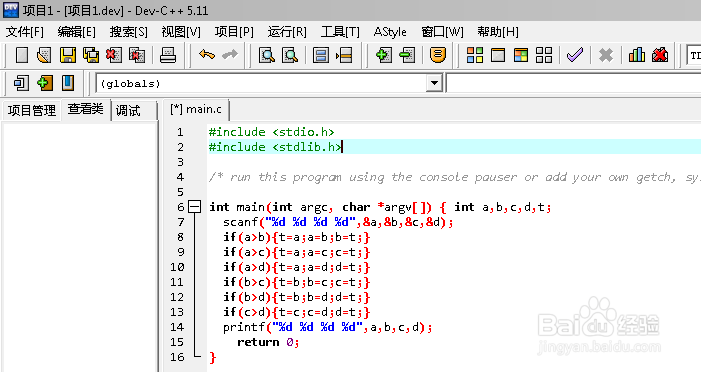The height and width of the screenshot is (372, 701).
Task: Click the if(a>d) swap line
Action: point(297,267)
